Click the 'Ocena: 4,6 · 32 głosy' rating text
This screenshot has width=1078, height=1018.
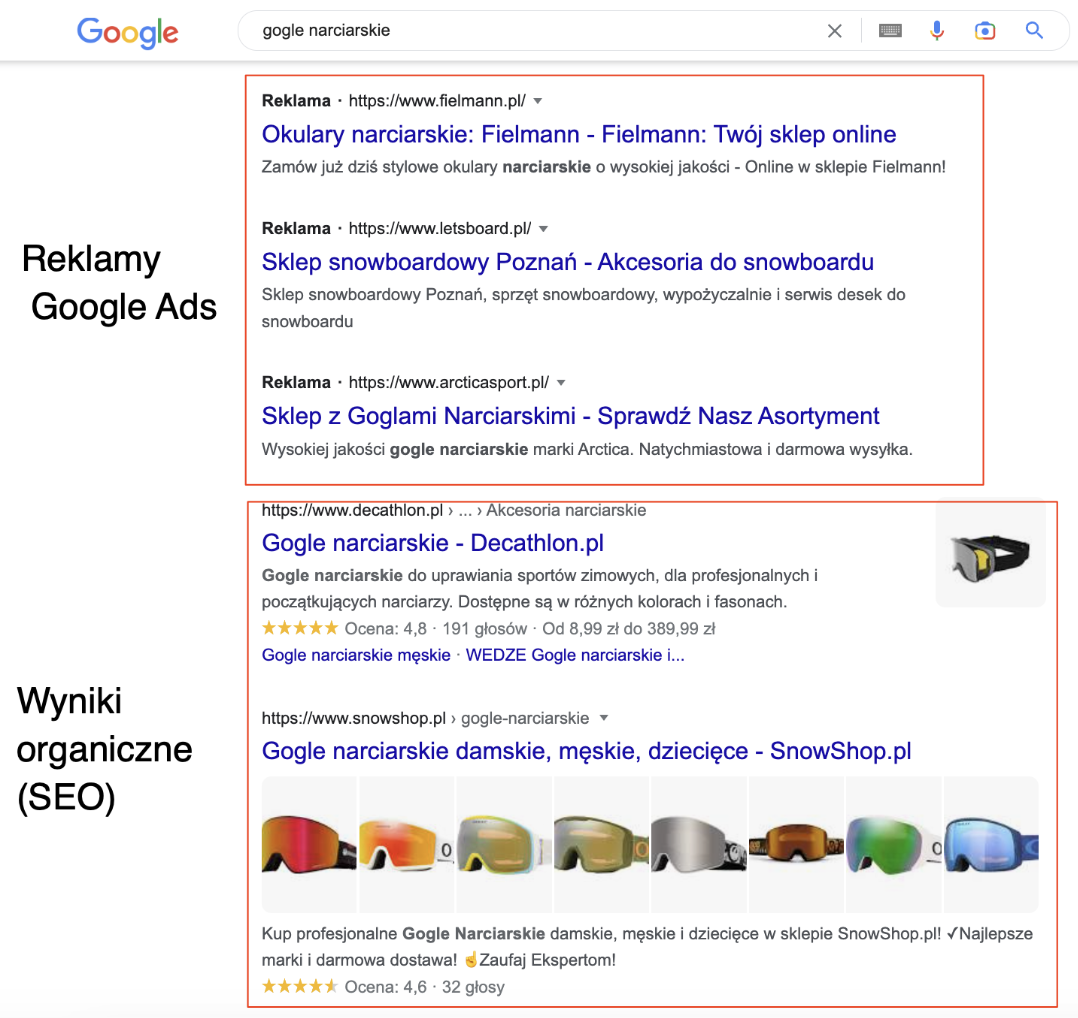click(425, 987)
